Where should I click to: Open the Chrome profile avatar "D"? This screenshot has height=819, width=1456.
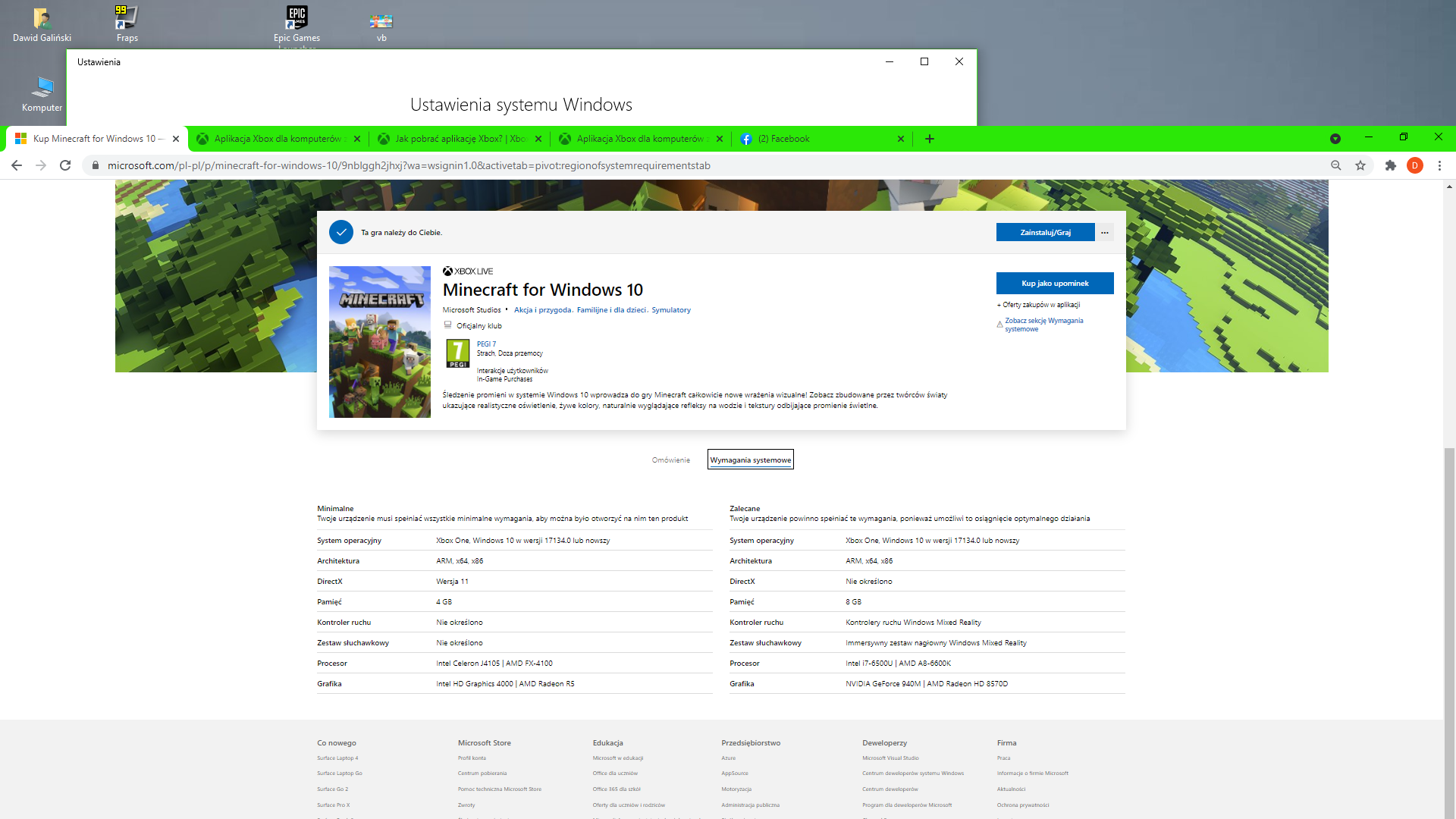click(x=1415, y=165)
